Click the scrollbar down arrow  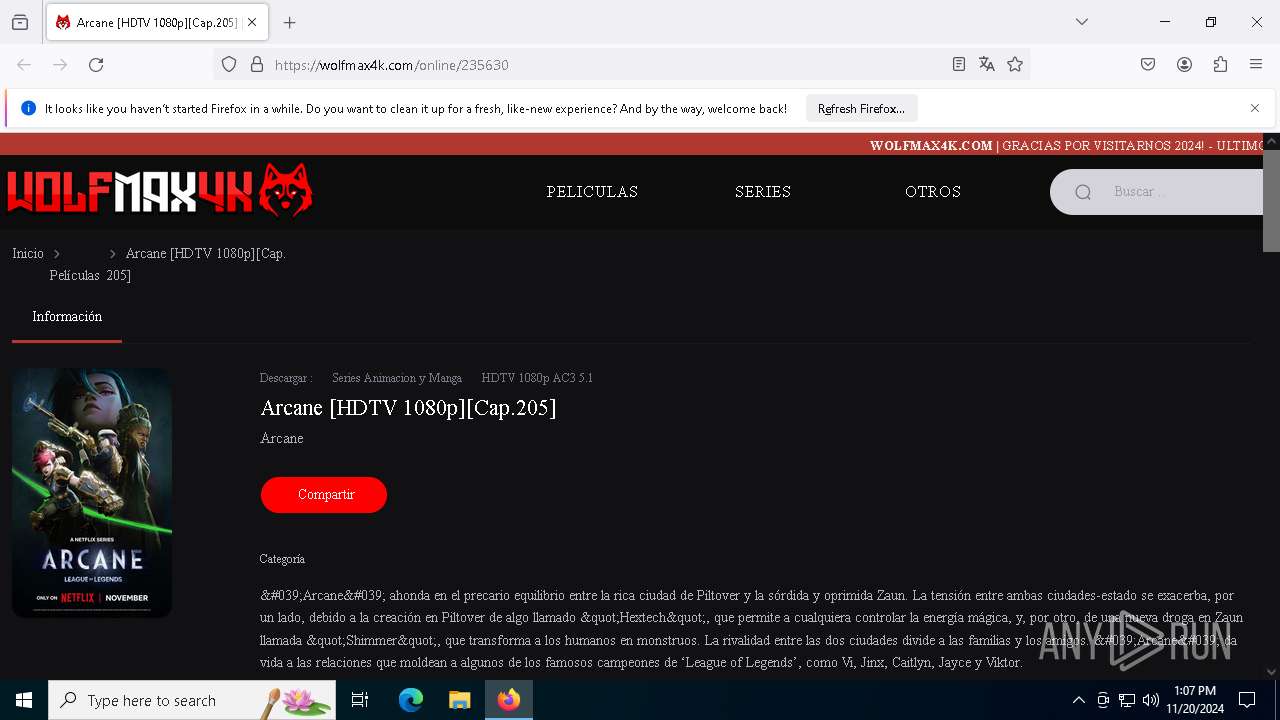[x=1271, y=672]
